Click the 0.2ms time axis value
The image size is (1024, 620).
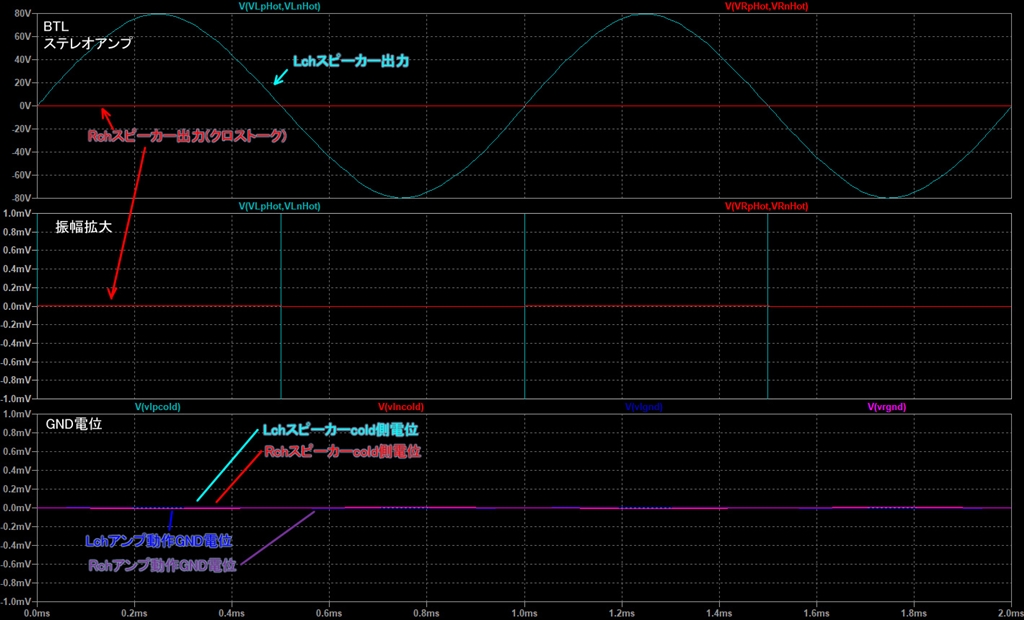(135, 613)
